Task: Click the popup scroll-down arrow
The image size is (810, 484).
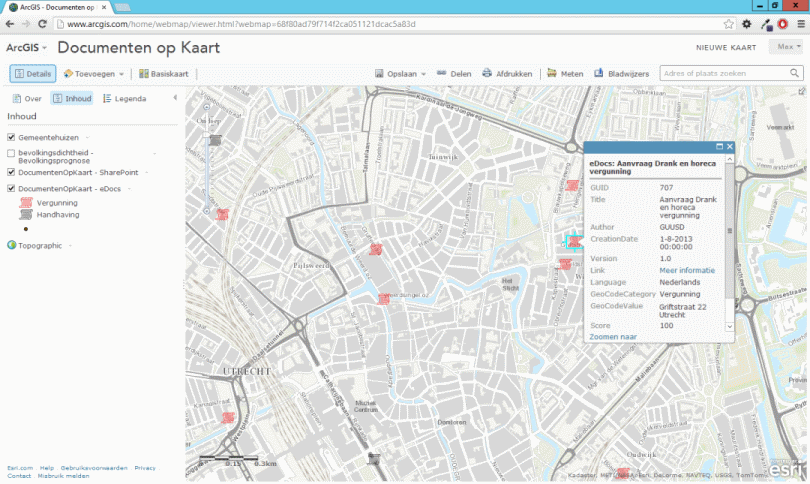Action: click(x=730, y=326)
